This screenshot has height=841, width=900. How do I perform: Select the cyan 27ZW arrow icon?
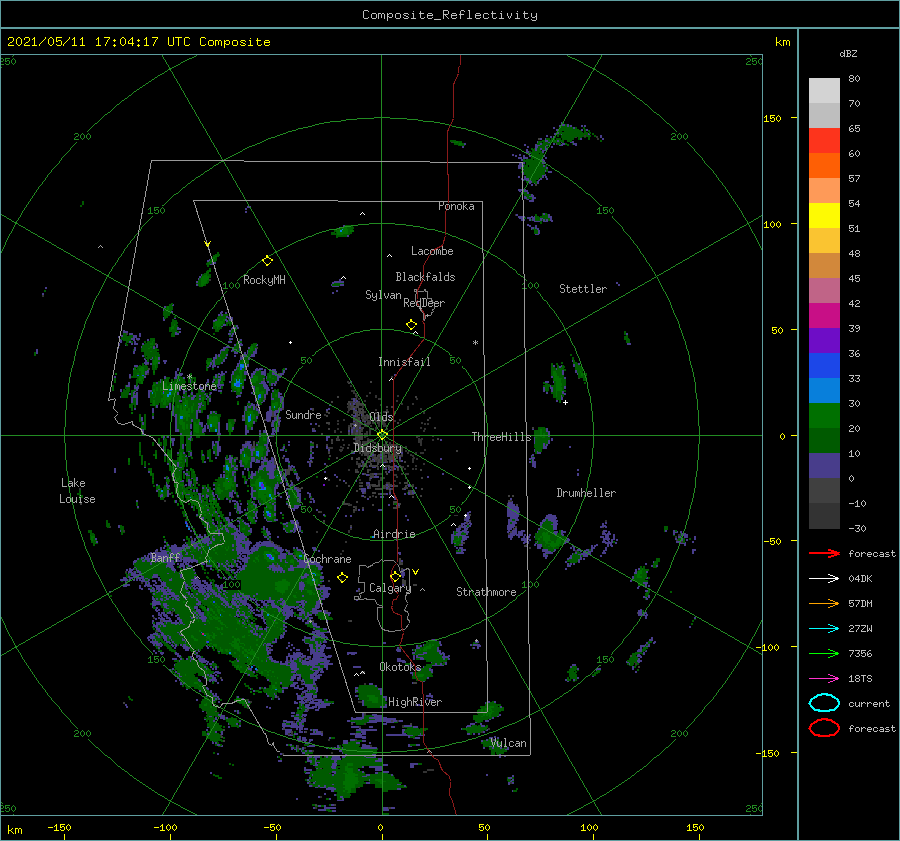click(x=824, y=629)
